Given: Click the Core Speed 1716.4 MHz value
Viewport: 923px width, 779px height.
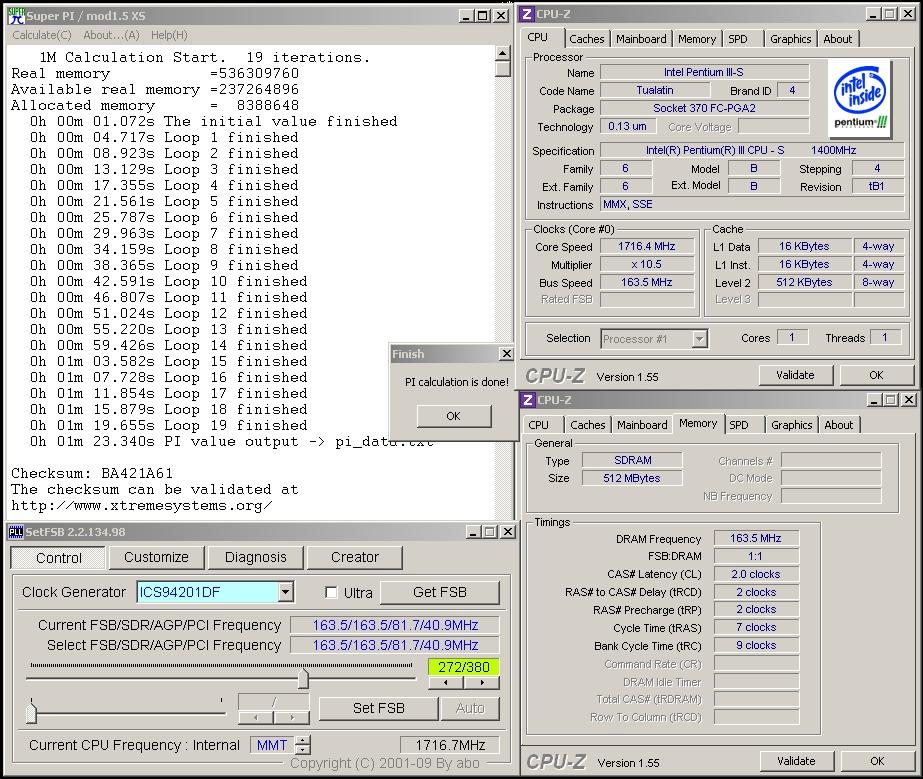Looking at the screenshot, I should 646,247.
